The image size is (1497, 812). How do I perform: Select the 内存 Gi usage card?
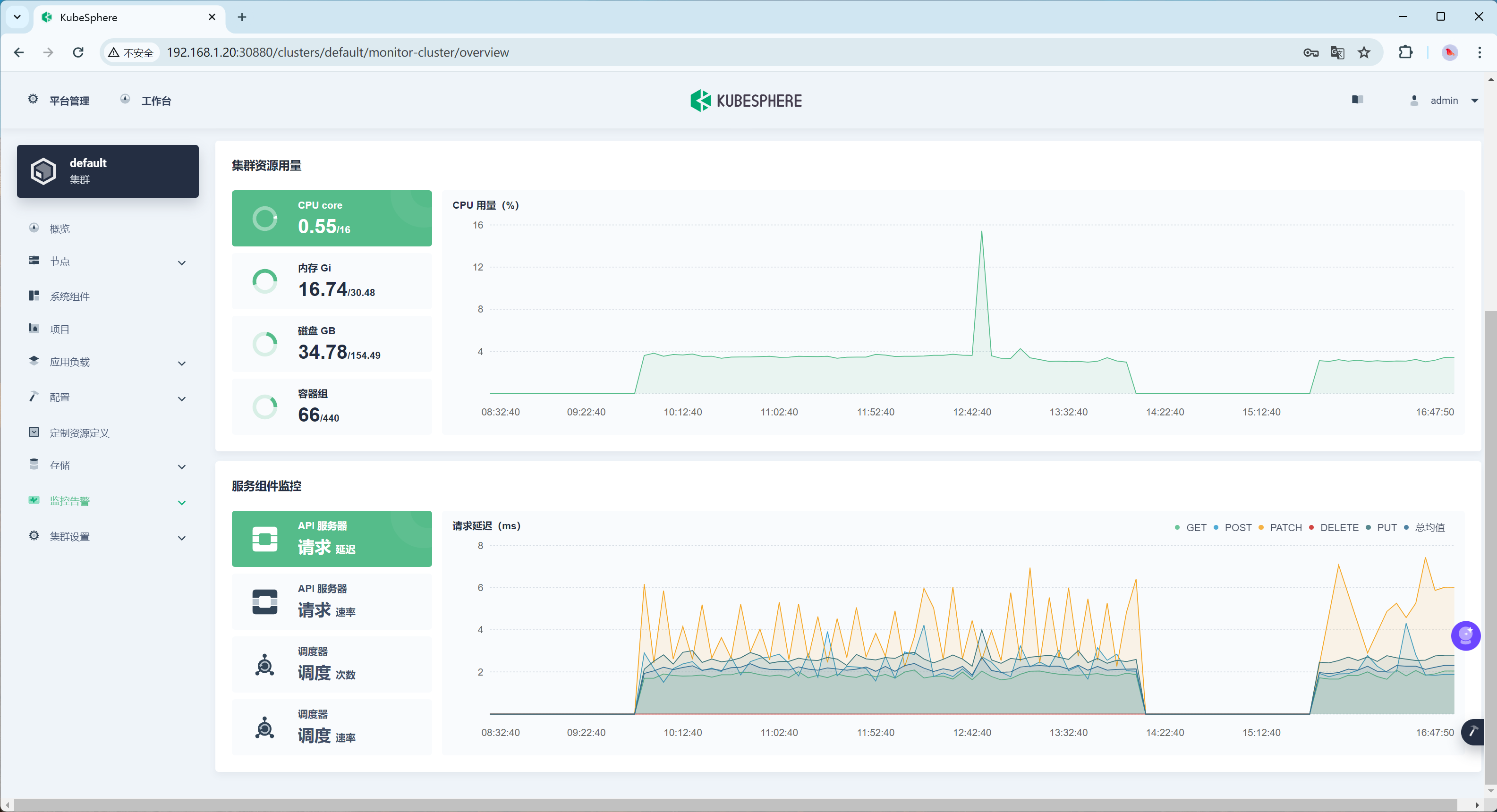click(x=331, y=281)
